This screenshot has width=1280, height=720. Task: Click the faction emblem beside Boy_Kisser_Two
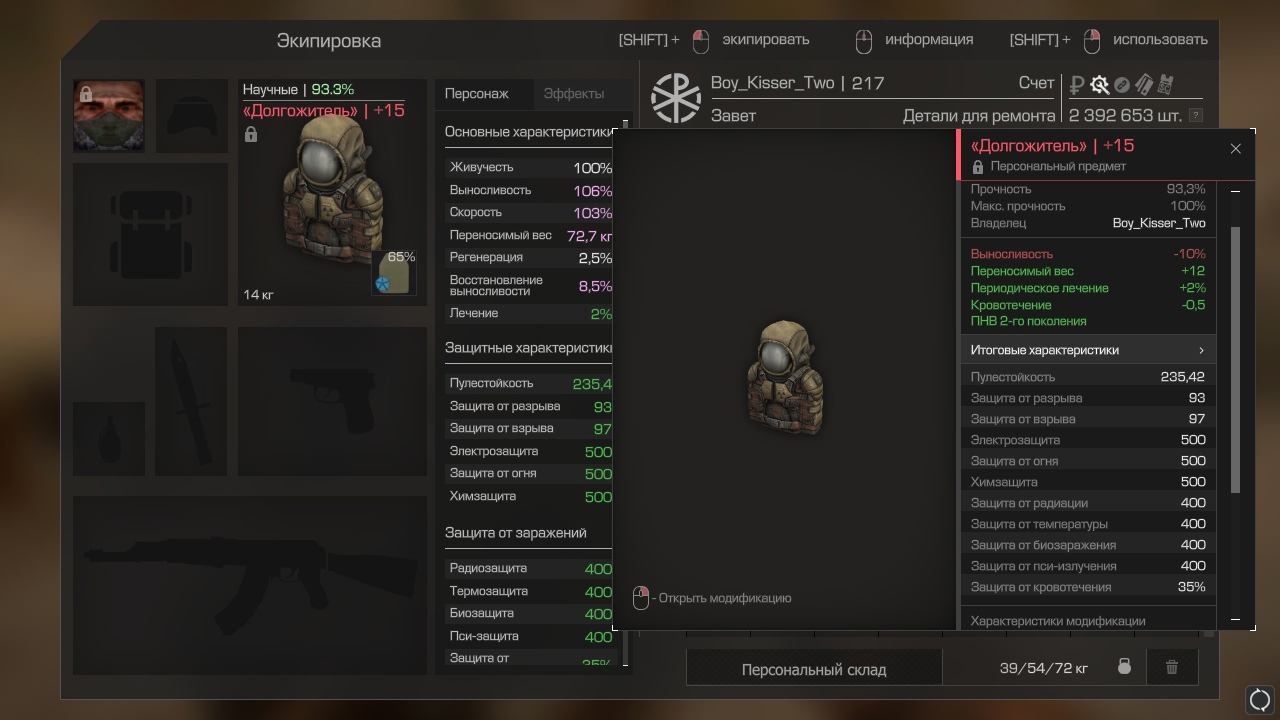[676, 97]
